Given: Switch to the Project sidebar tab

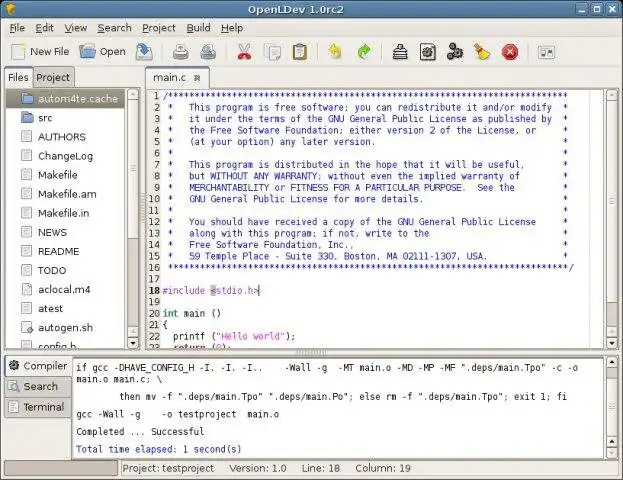Looking at the screenshot, I should pyautogui.click(x=53, y=77).
